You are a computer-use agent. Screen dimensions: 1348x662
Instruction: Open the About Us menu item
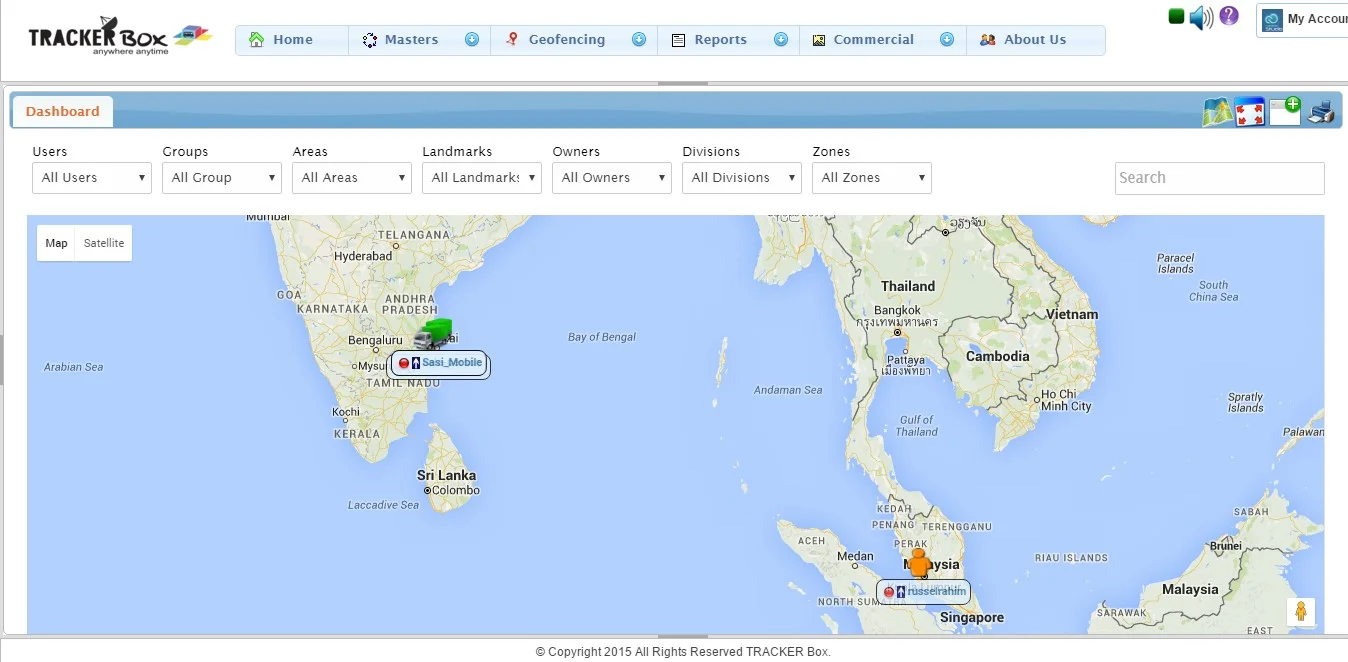pyautogui.click(x=1035, y=40)
